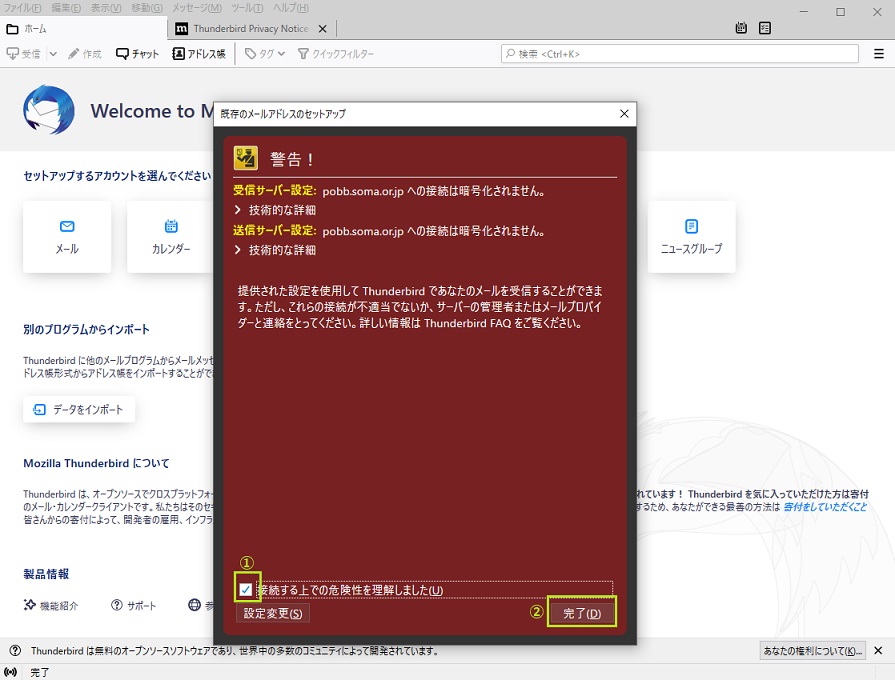Click the question mark icon in notification bar
The image size is (895, 680).
(x=15, y=650)
